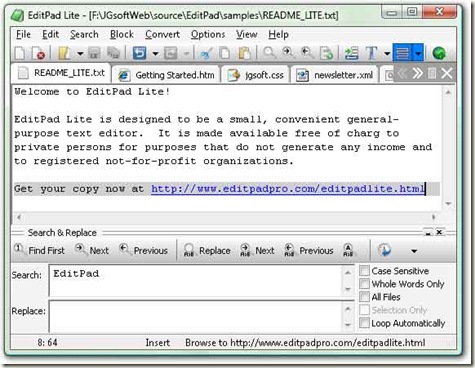
Task: Click the editor vertical scrollbar down arrow
Action: 448,204
